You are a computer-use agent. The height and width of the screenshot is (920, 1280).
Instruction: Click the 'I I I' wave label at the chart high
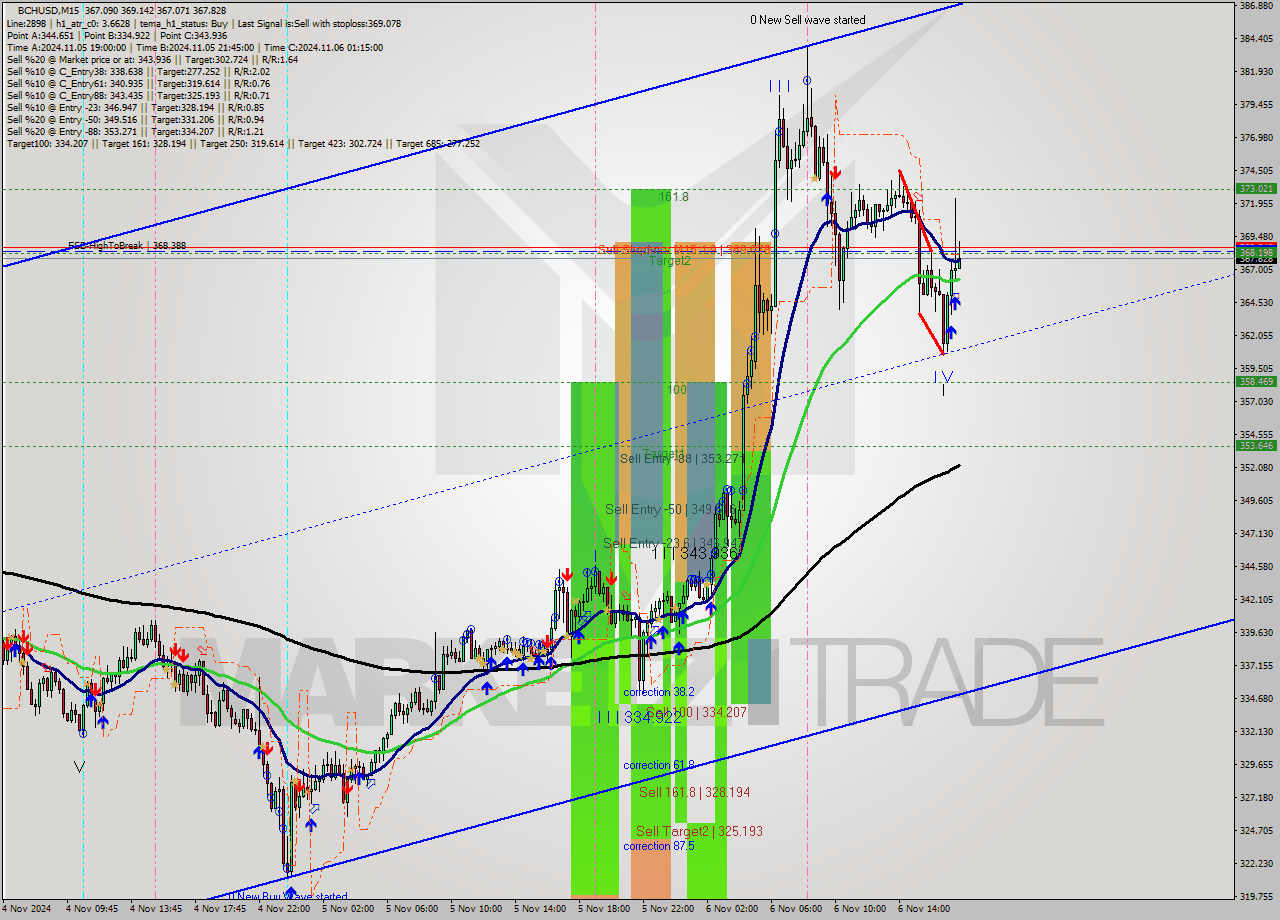[780, 86]
